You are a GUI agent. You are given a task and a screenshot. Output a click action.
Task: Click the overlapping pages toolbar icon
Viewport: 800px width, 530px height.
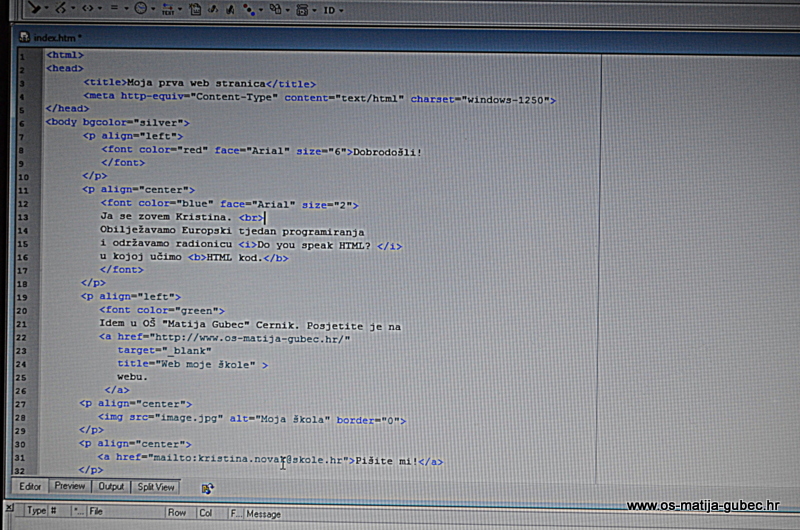coord(276,9)
